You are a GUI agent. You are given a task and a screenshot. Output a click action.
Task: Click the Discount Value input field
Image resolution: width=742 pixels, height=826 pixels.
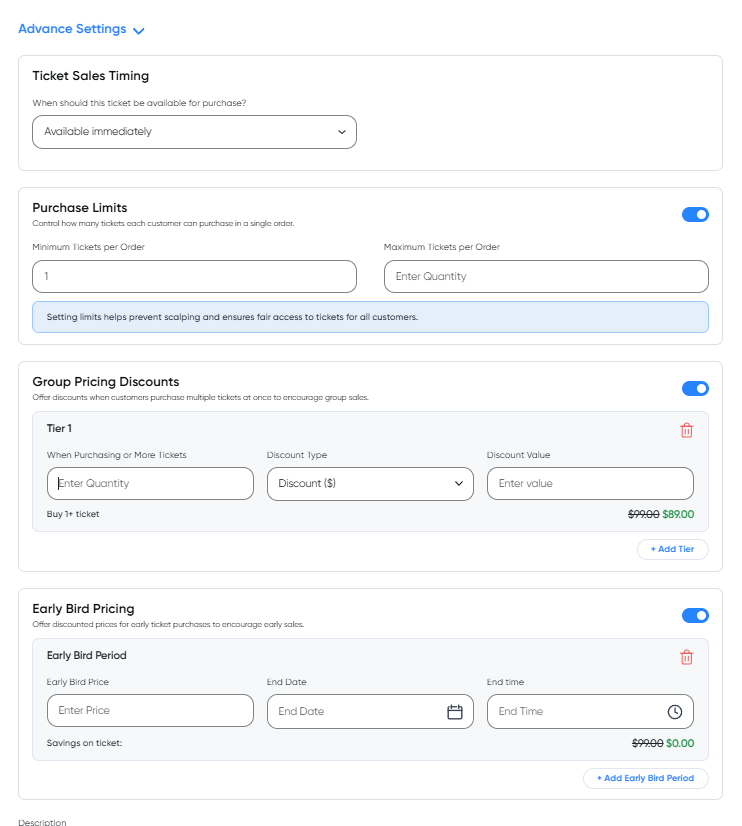pyautogui.click(x=590, y=483)
